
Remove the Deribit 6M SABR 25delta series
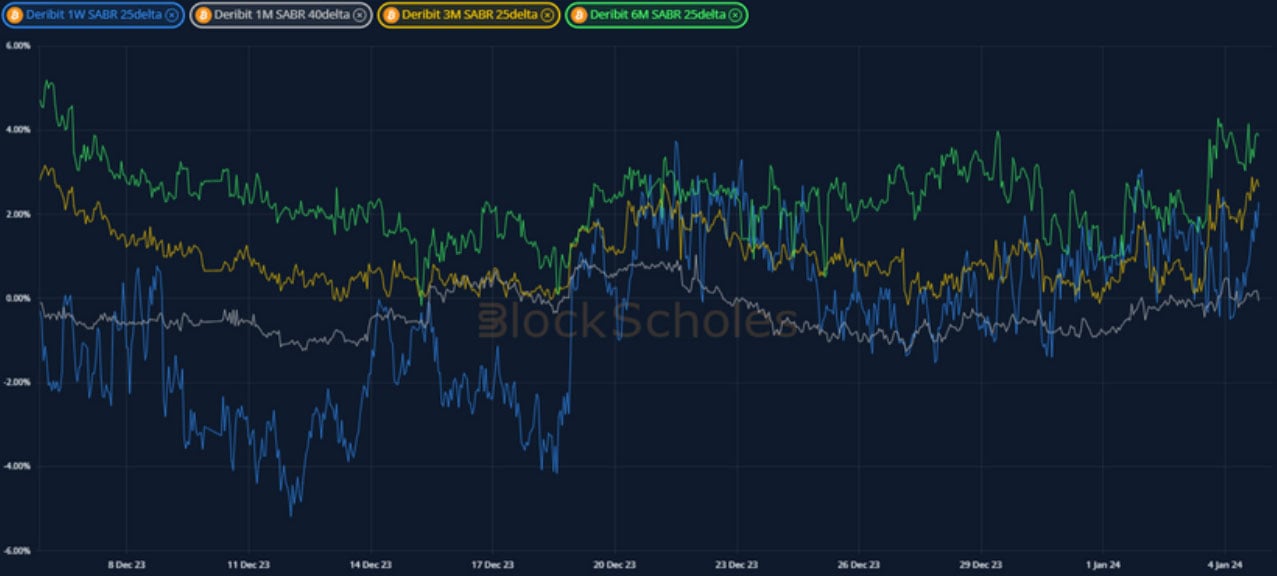pos(734,15)
